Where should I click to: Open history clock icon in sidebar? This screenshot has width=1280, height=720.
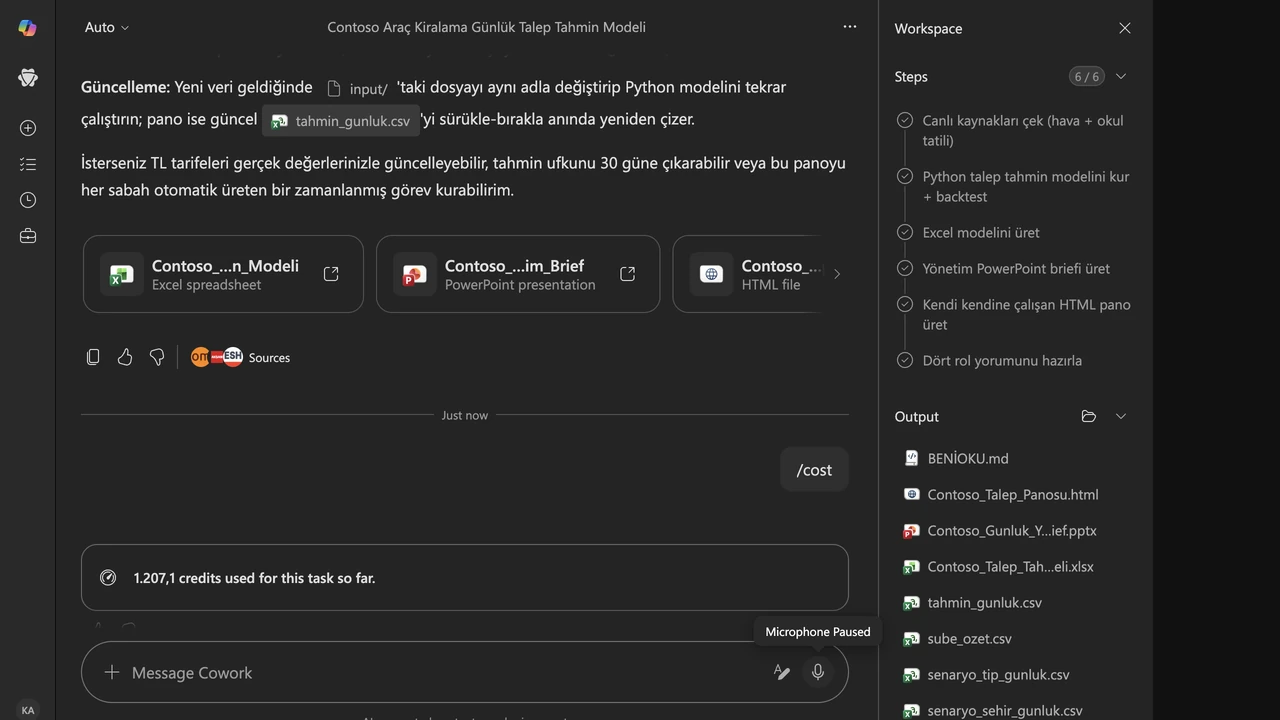click(x=28, y=200)
